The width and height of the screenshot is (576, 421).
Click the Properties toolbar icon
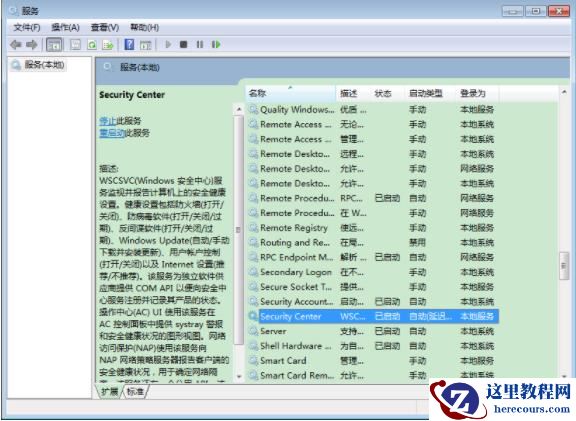click(x=75, y=45)
